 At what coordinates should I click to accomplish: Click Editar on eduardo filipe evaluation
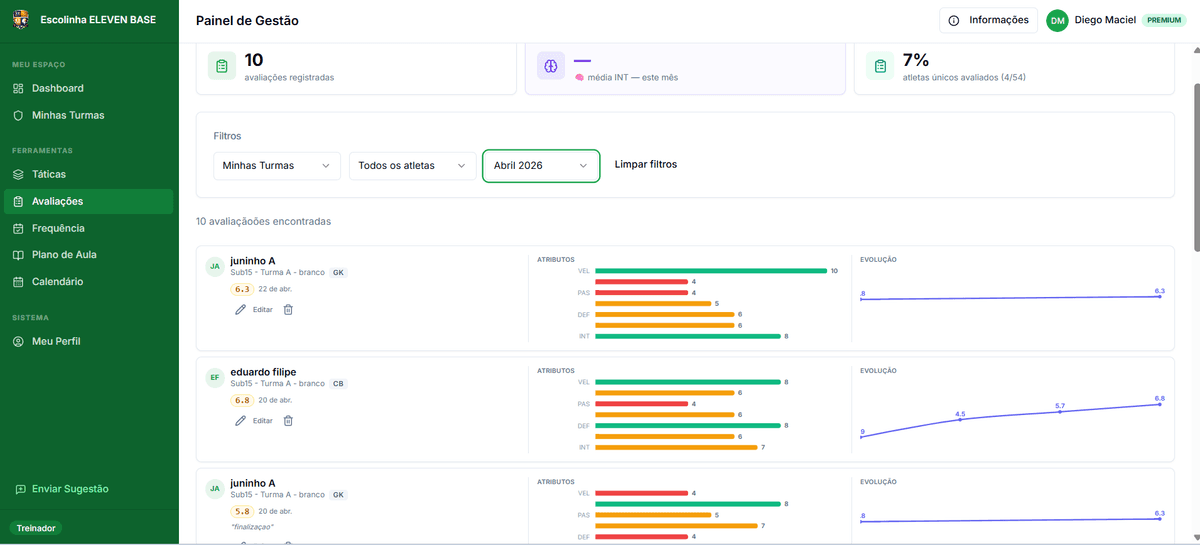point(262,421)
